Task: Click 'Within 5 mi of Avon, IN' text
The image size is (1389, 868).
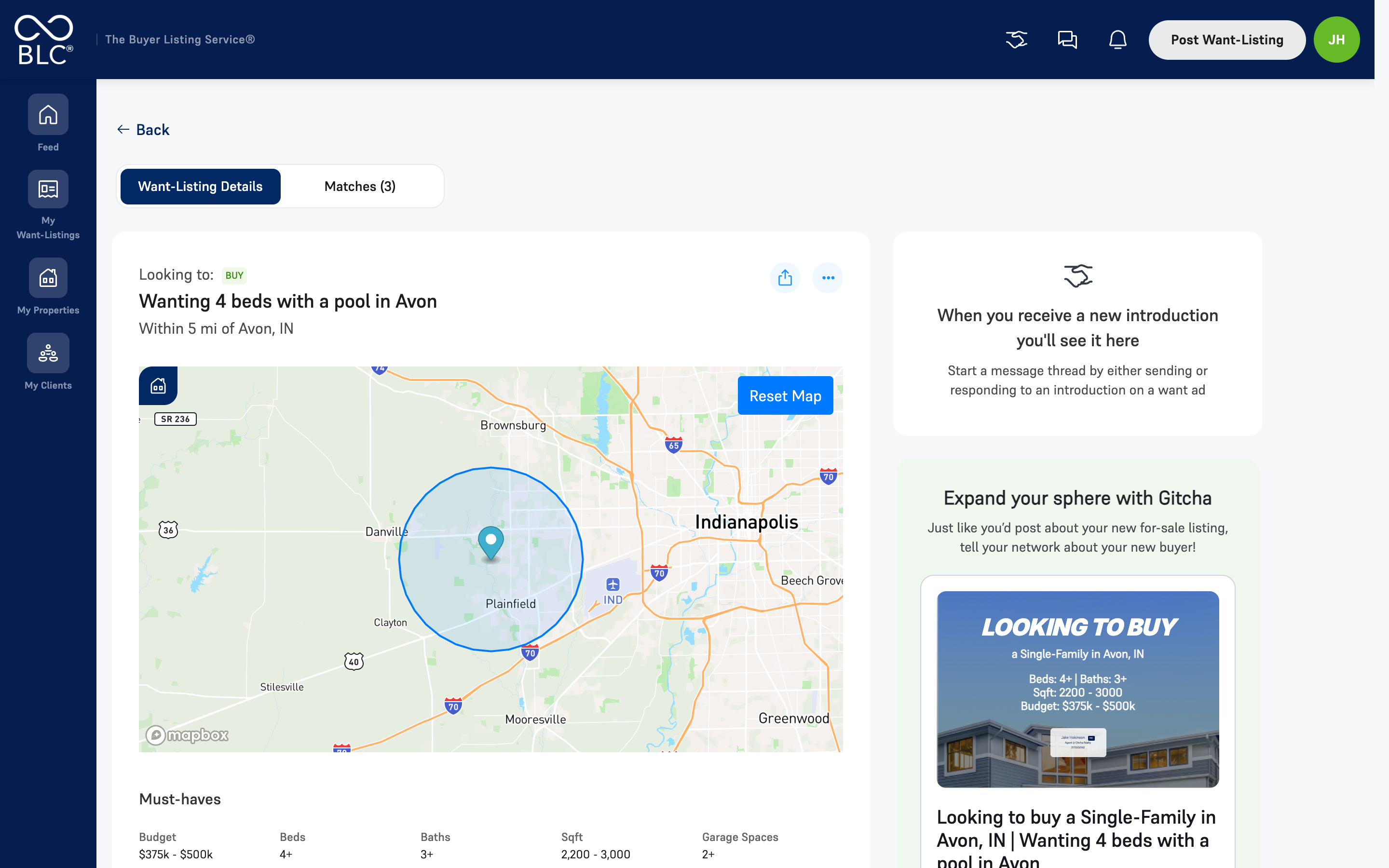Action: click(217, 328)
